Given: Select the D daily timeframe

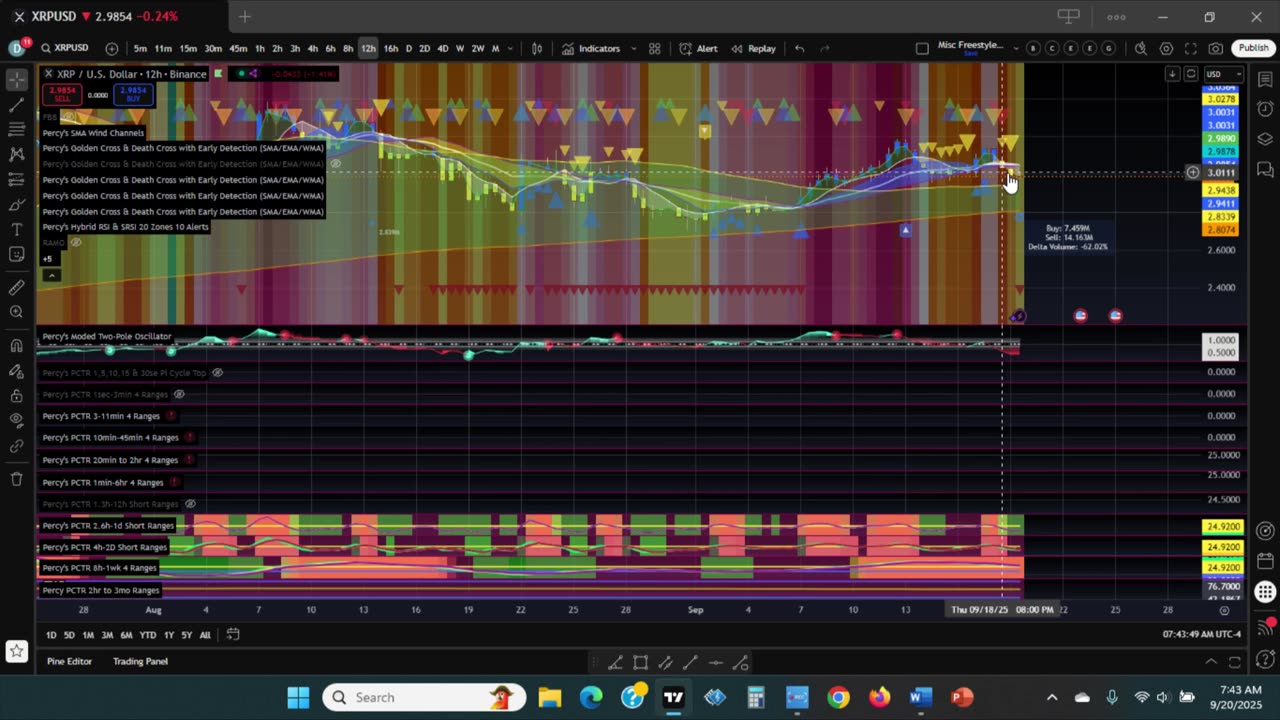Looking at the screenshot, I should [408, 48].
